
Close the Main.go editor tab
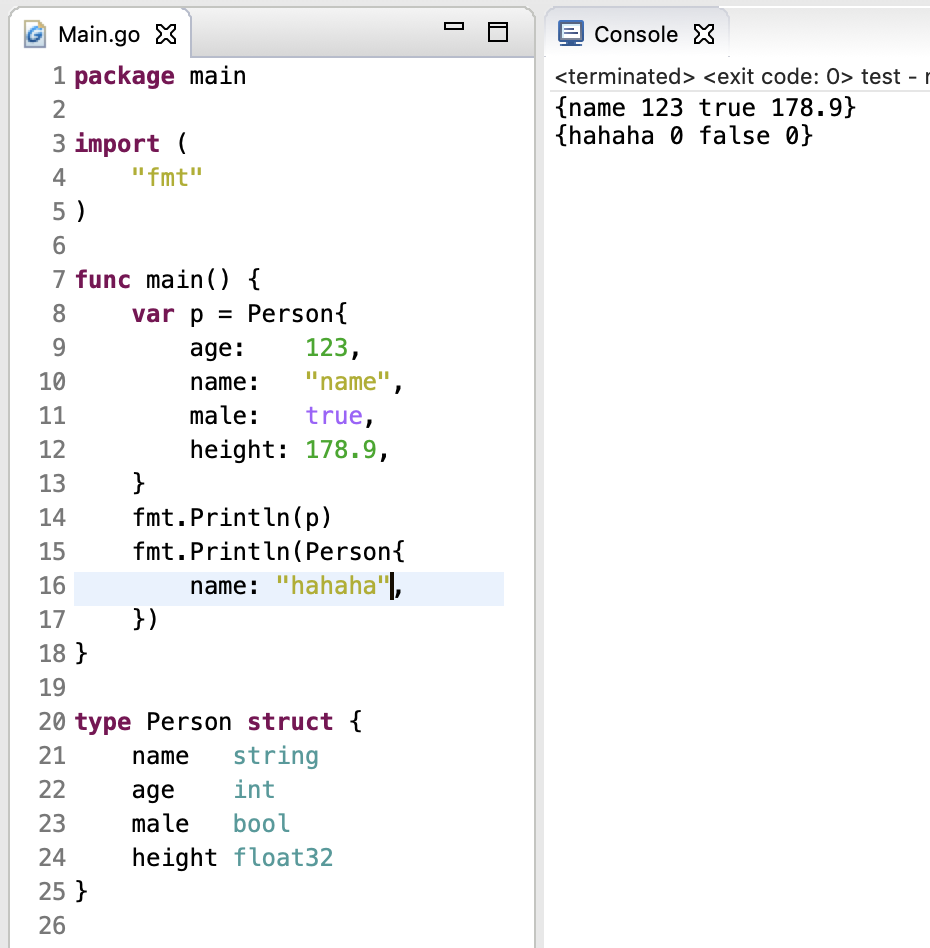click(166, 34)
